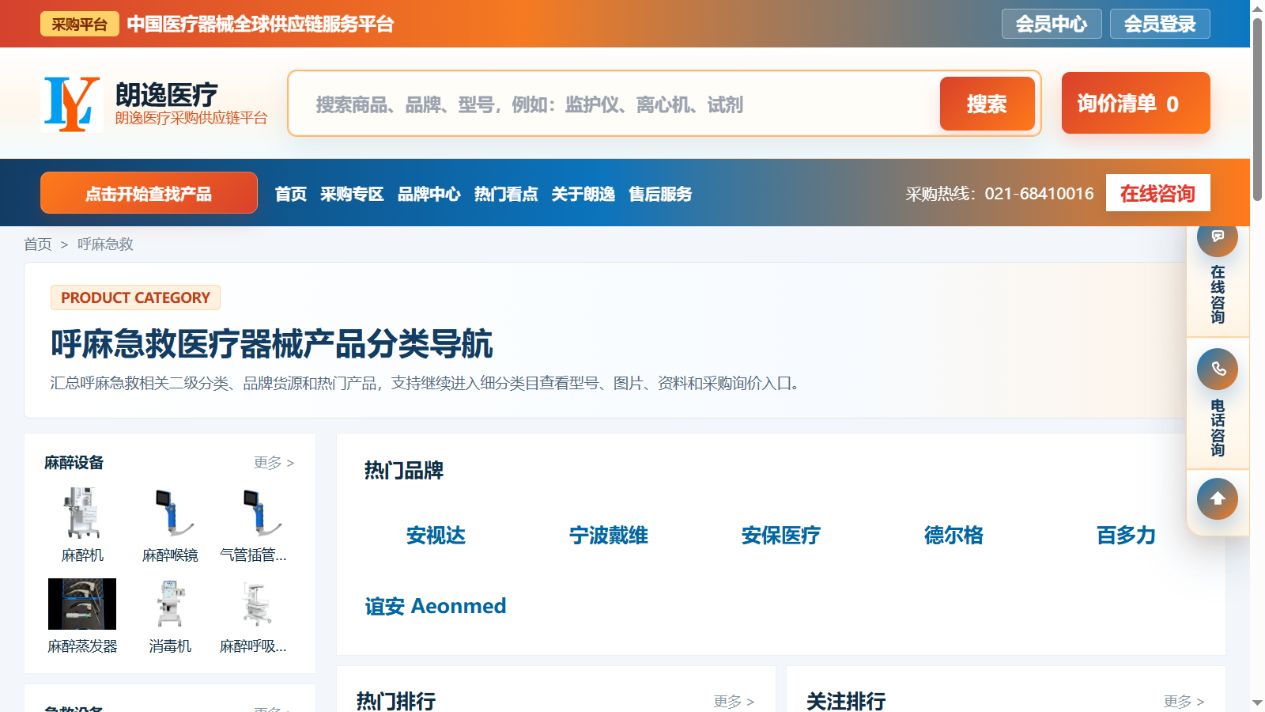Open 售后服务 menu item
The image size is (1265, 712).
[660, 194]
